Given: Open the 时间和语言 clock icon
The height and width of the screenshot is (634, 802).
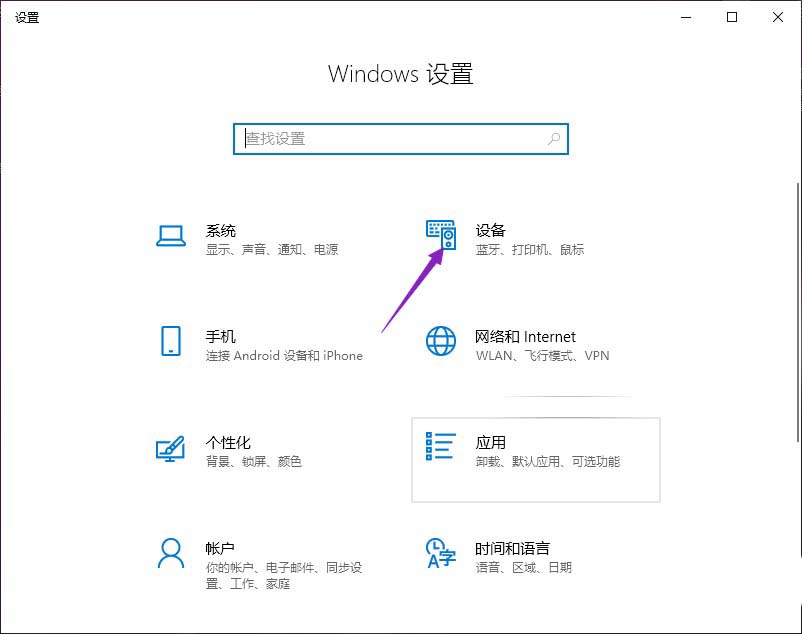Looking at the screenshot, I should (441, 553).
